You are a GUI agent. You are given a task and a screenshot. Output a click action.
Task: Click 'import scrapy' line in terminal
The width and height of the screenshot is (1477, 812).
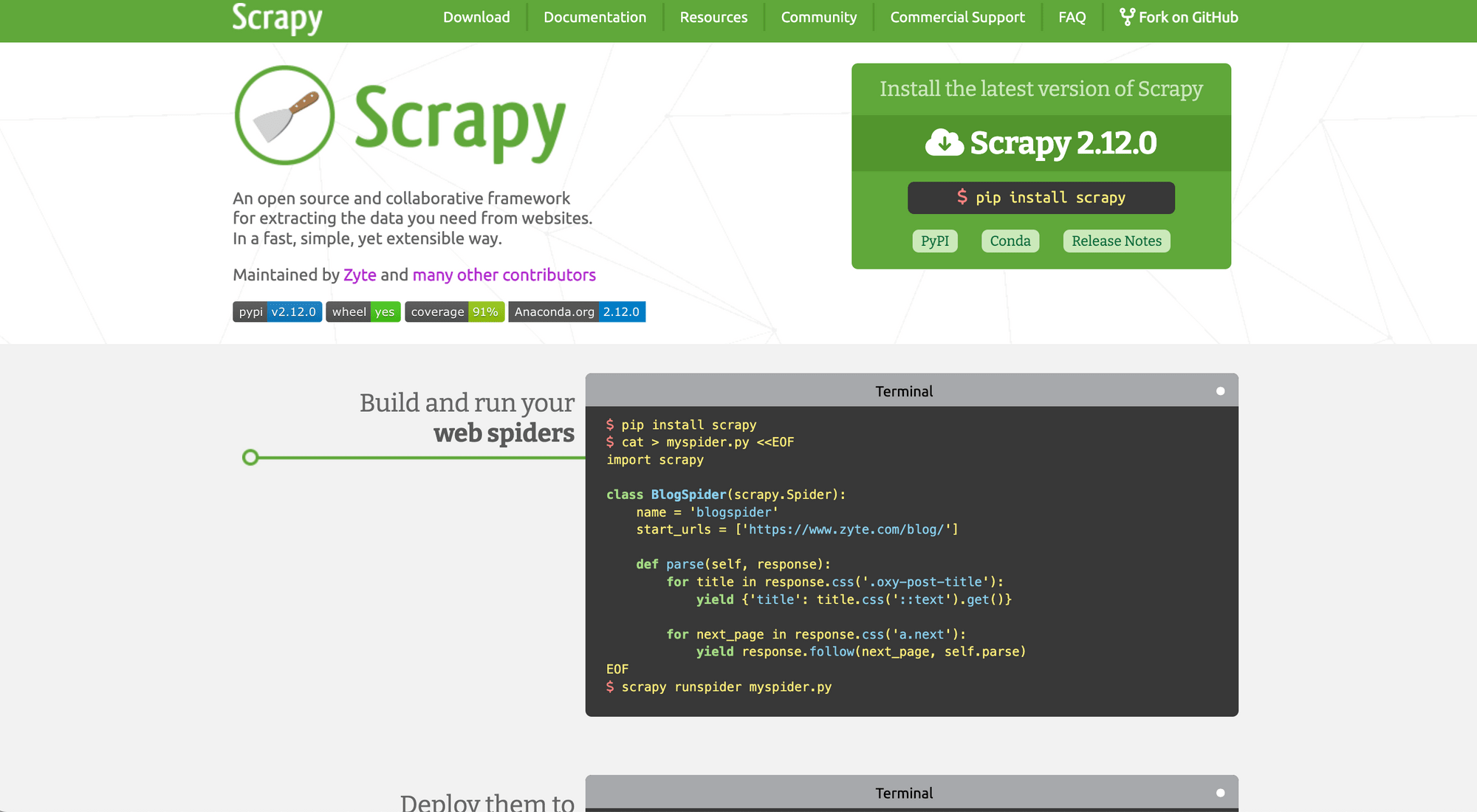(x=655, y=460)
